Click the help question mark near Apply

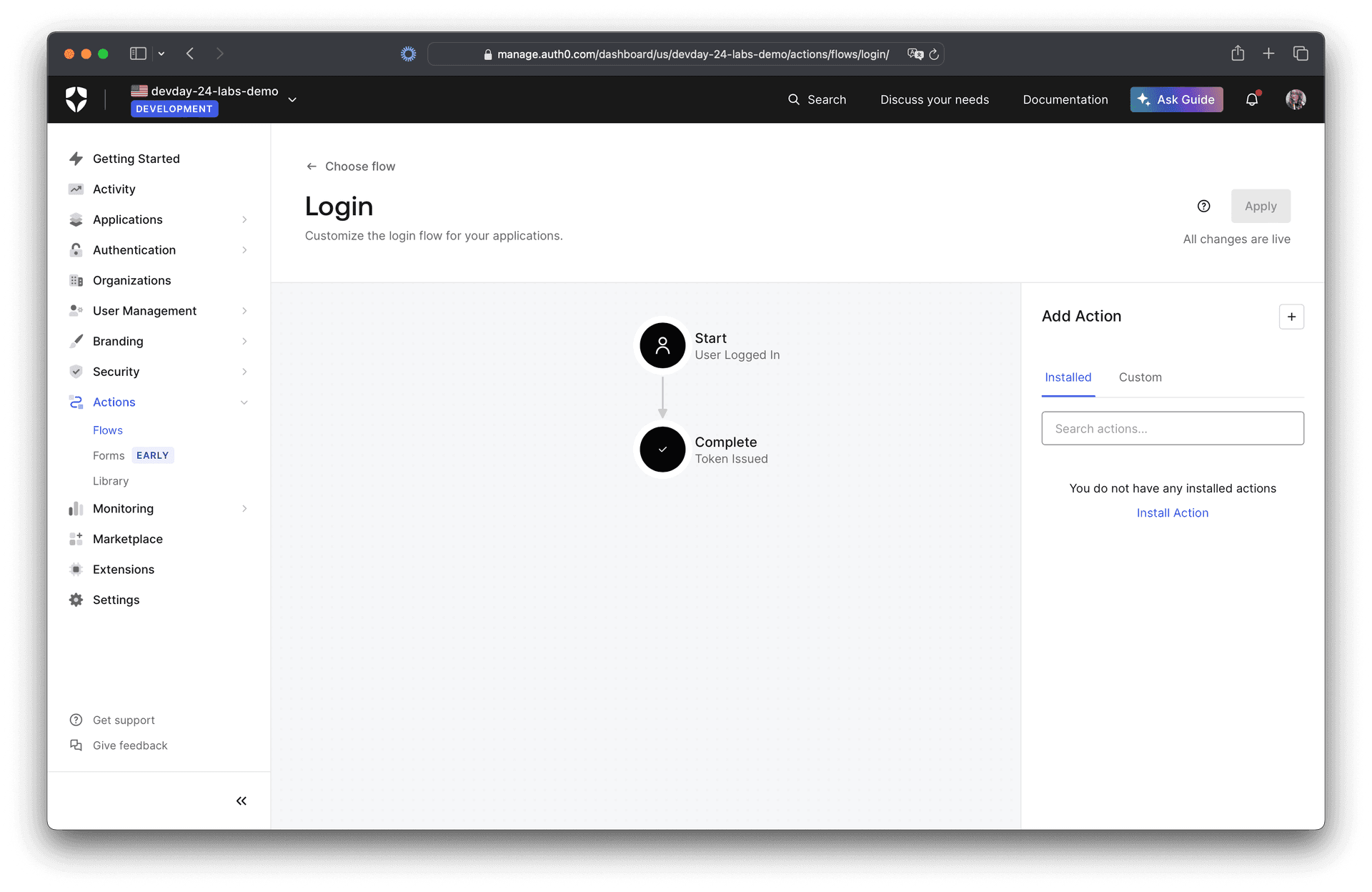pos(1203,206)
